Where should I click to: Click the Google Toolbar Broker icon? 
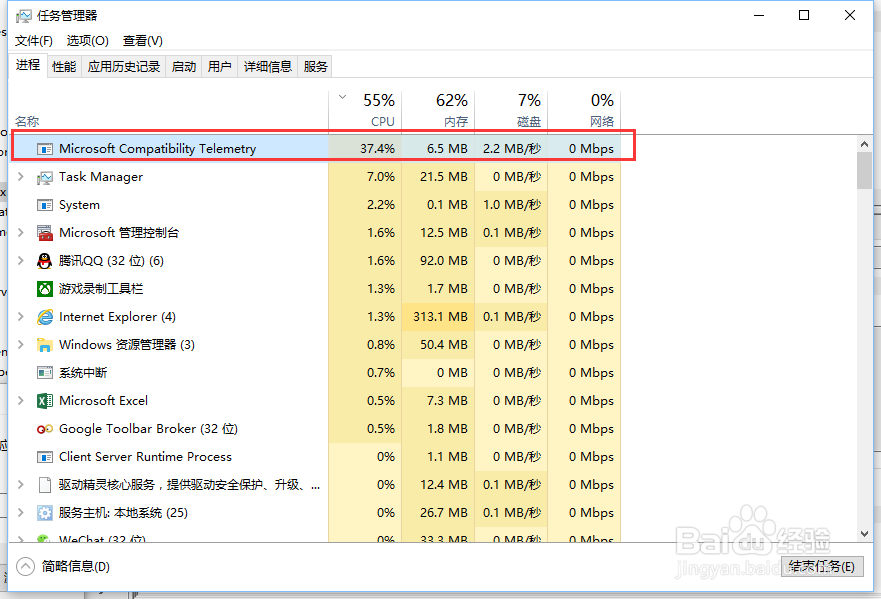45,429
